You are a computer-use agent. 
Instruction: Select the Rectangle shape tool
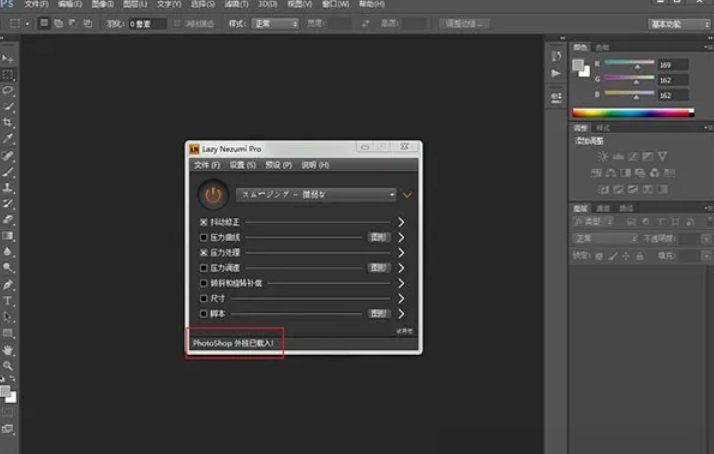coord(8,333)
